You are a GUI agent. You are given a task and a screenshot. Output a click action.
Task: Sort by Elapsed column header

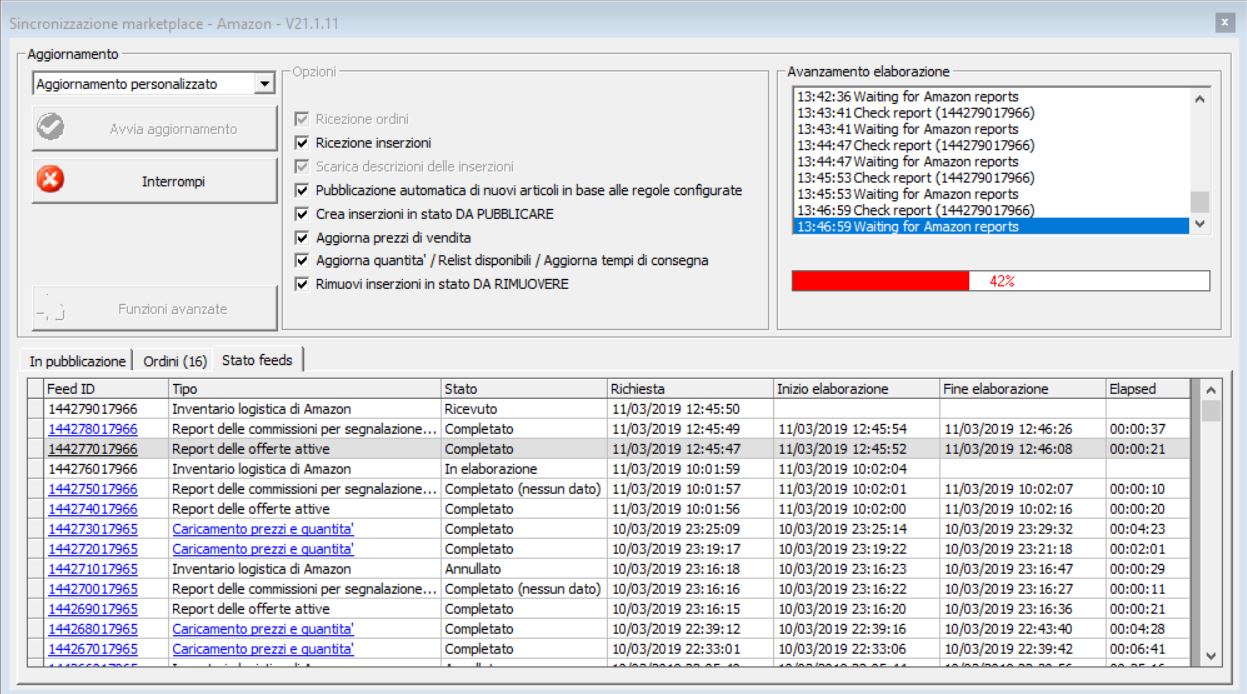coord(1148,389)
